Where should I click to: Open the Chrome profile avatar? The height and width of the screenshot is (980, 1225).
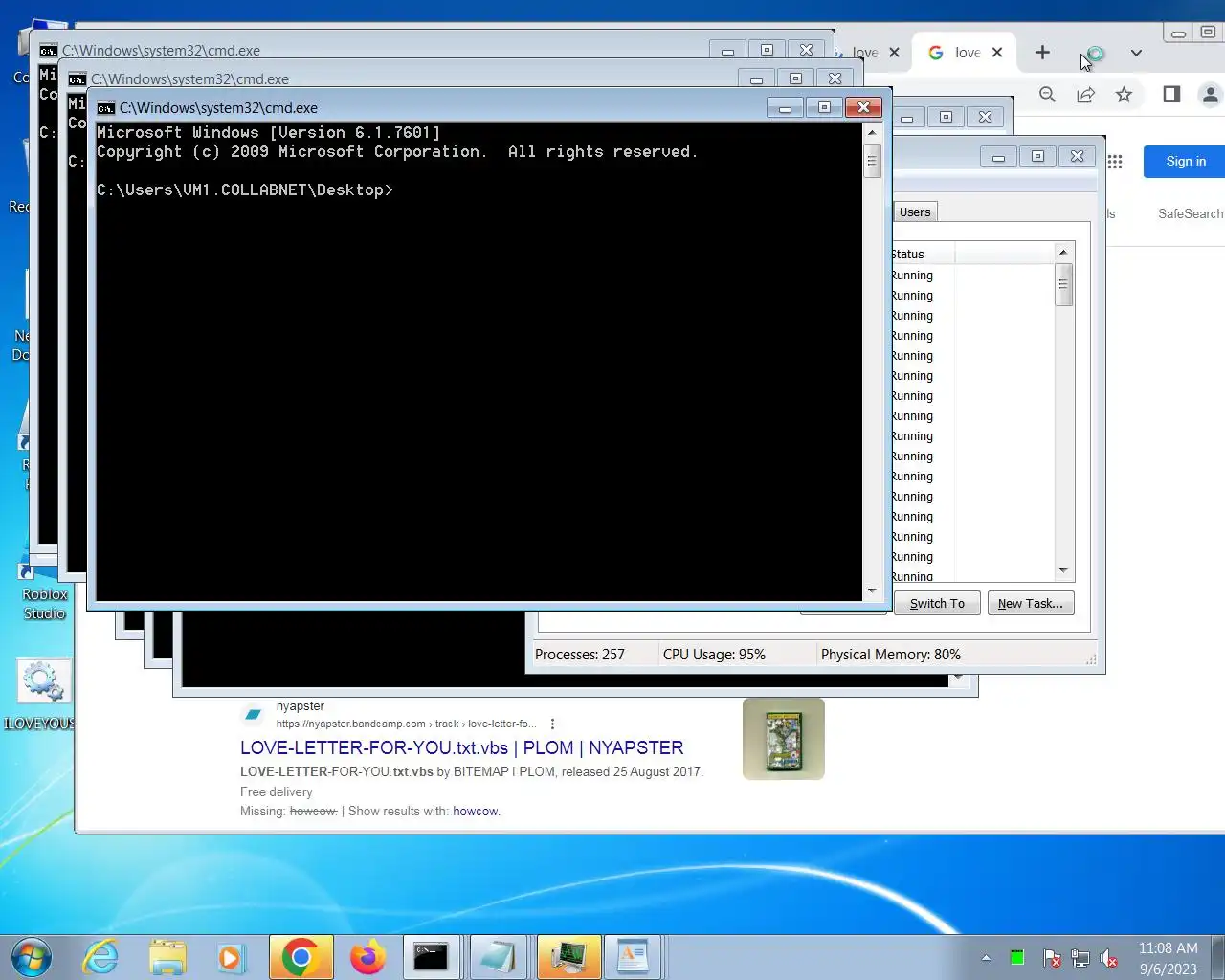[1211, 94]
